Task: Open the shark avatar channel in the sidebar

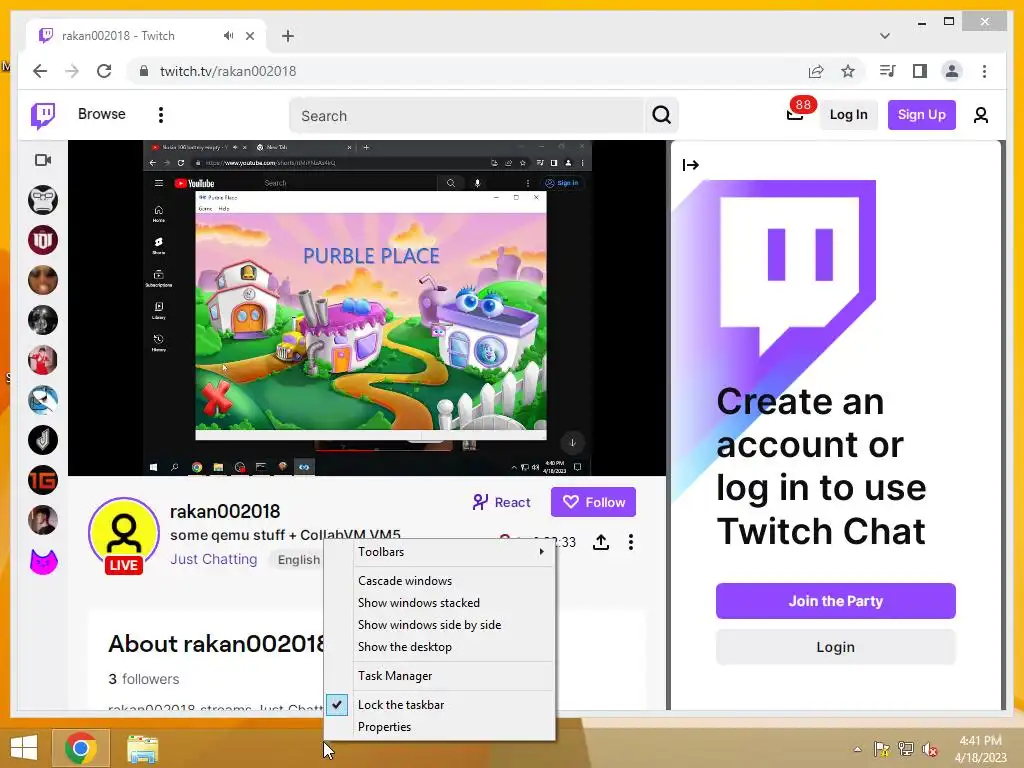Action: coord(43,400)
